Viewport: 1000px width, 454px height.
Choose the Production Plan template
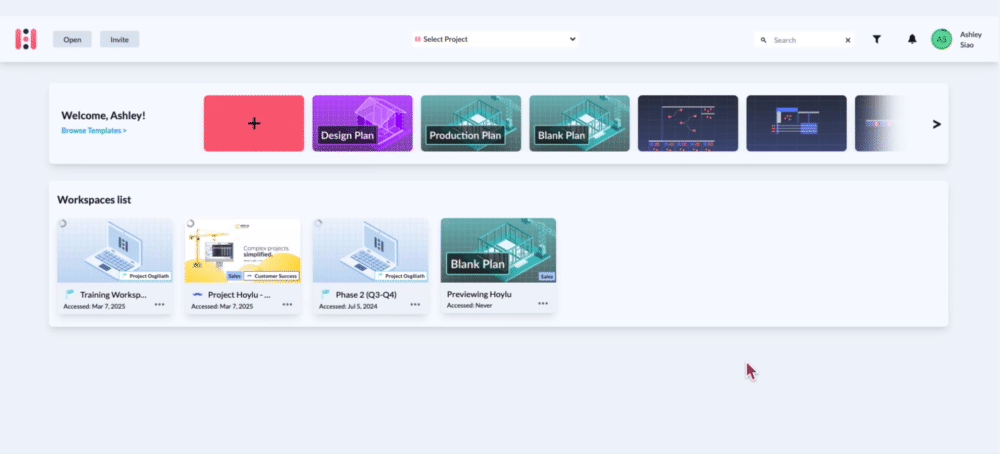click(471, 123)
